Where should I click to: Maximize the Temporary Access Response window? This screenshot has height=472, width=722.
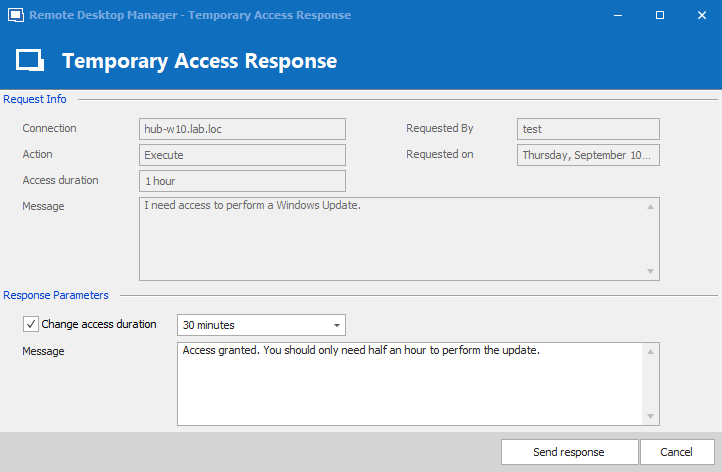tap(660, 16)
